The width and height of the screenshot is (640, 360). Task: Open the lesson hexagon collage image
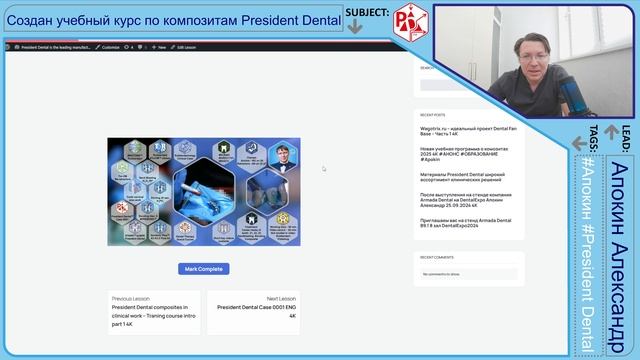click(204, 192)
